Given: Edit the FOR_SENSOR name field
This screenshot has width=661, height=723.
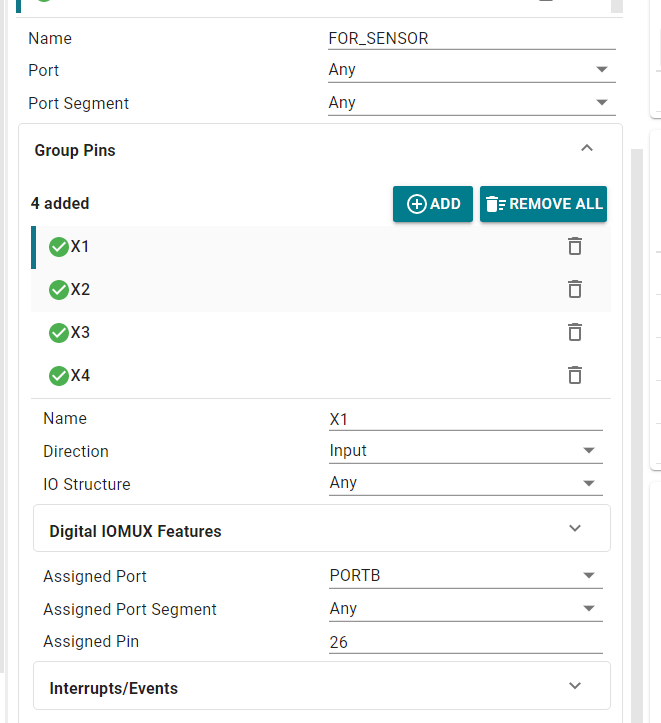Looking at the screenshot, I should [x=472, y=38].
